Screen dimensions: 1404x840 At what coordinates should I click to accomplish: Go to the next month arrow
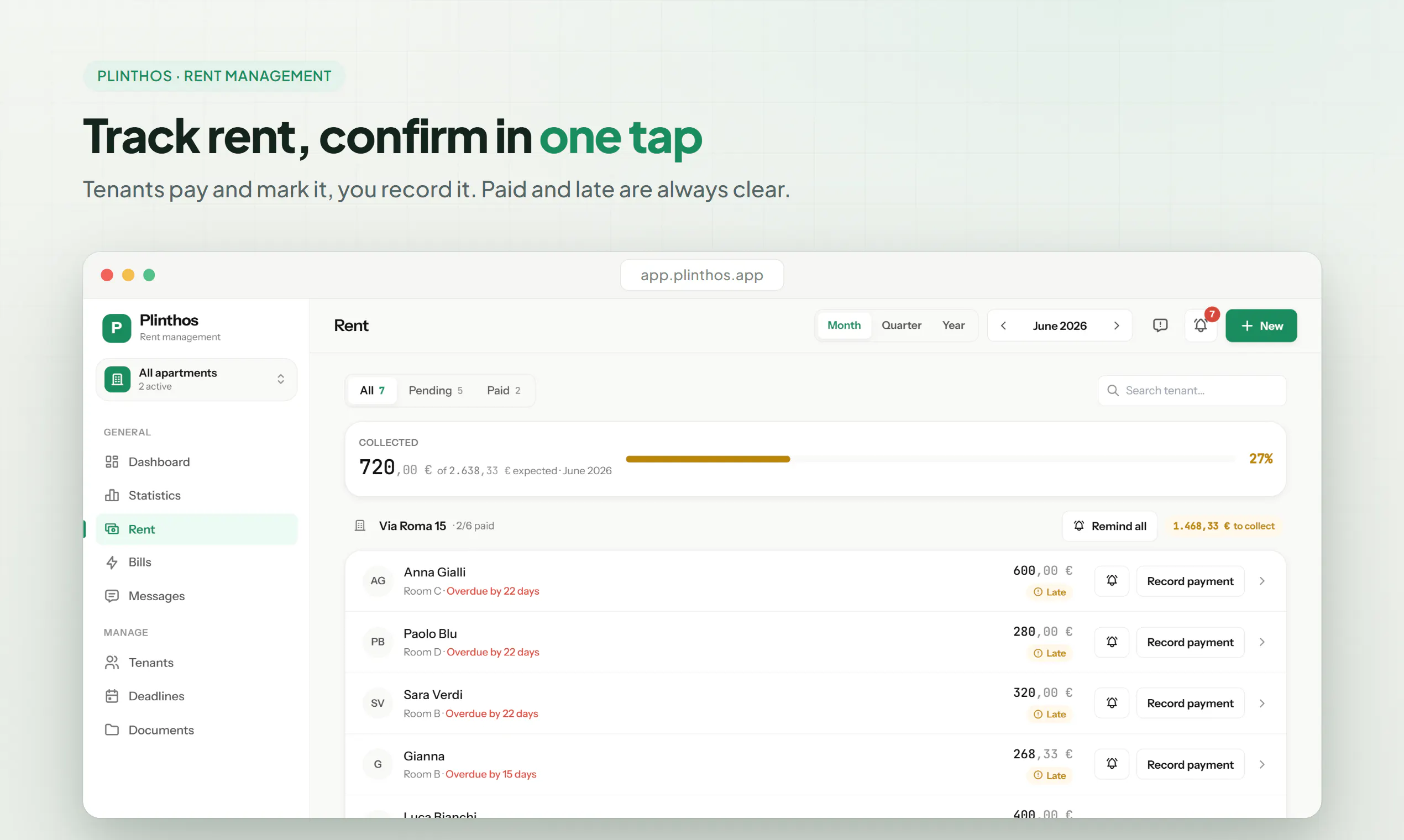1117,326
